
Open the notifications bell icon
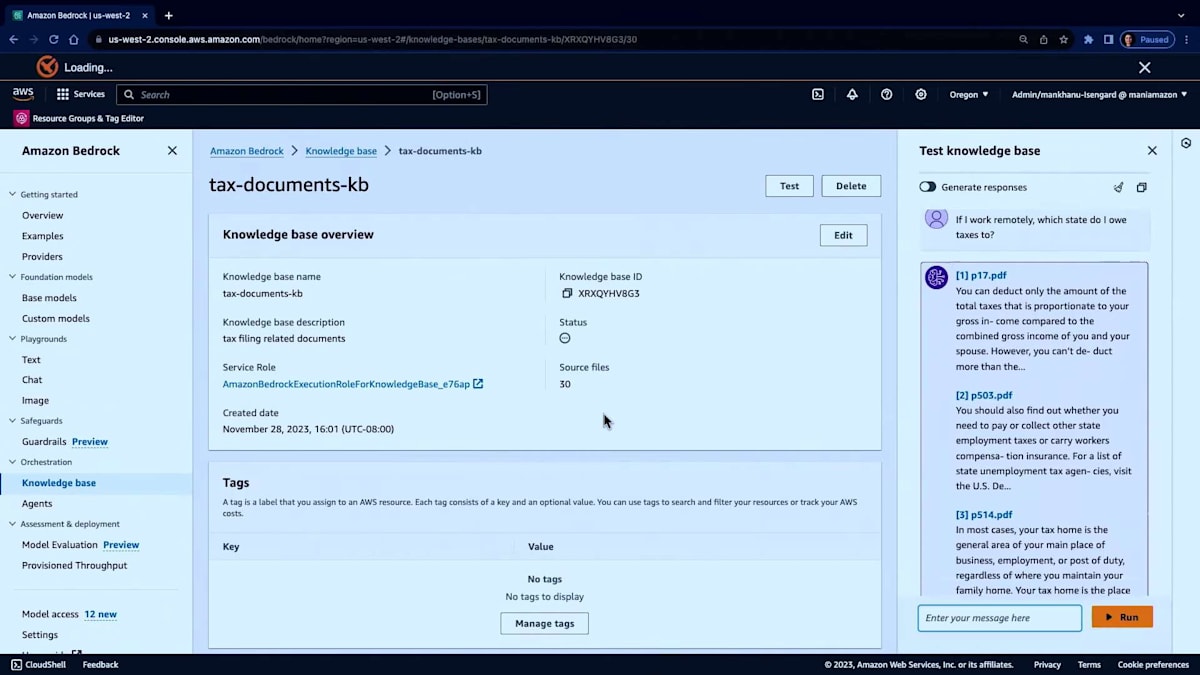(852, 94)
